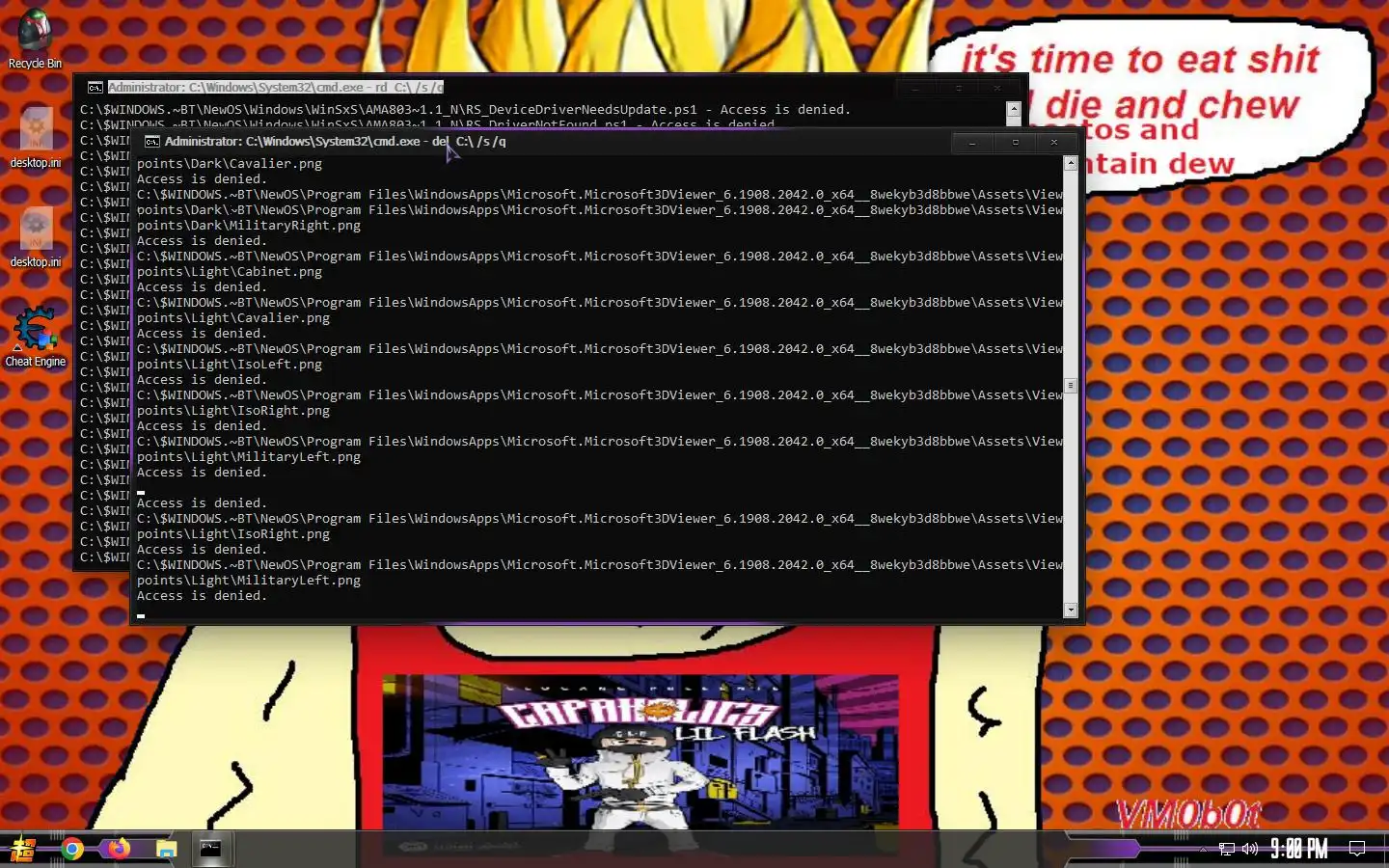The height and width of the screenshot is (868, 1389).
Task: Maximize the front 'del C:\ /s /q' cmd window
Action: click(1015, 143)
